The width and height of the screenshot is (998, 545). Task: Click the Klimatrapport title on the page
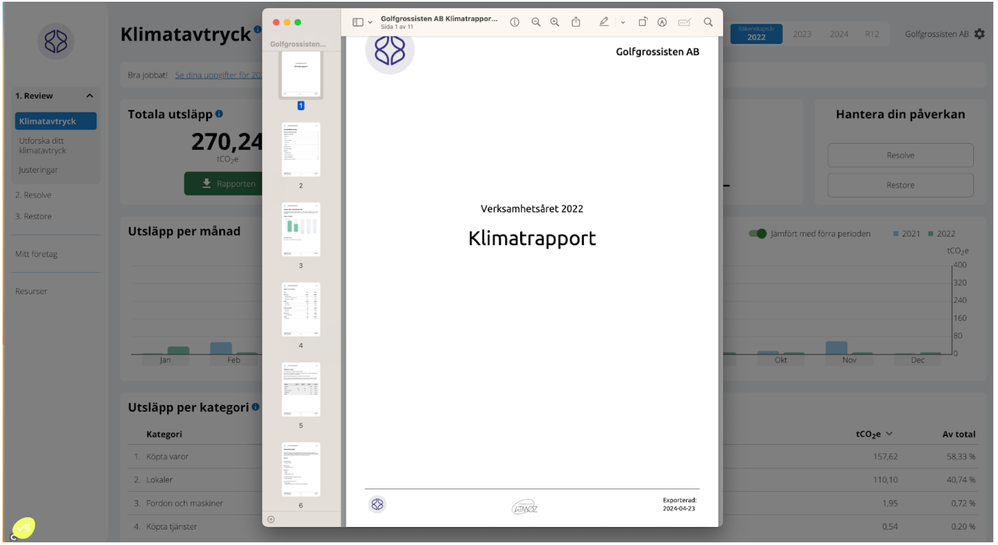[x=532, y=238]
